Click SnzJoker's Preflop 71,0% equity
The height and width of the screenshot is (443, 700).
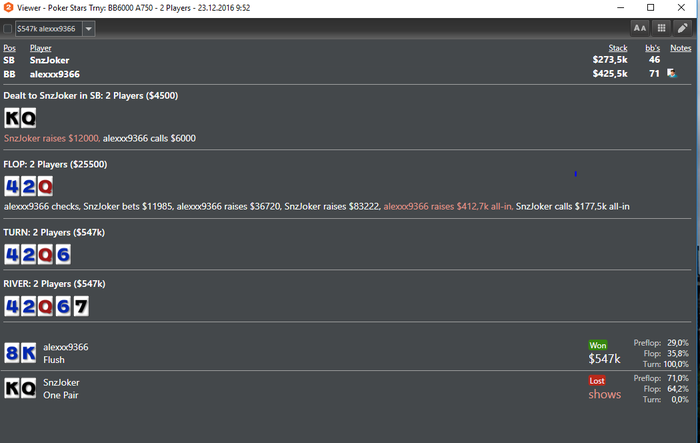[678, 378]
